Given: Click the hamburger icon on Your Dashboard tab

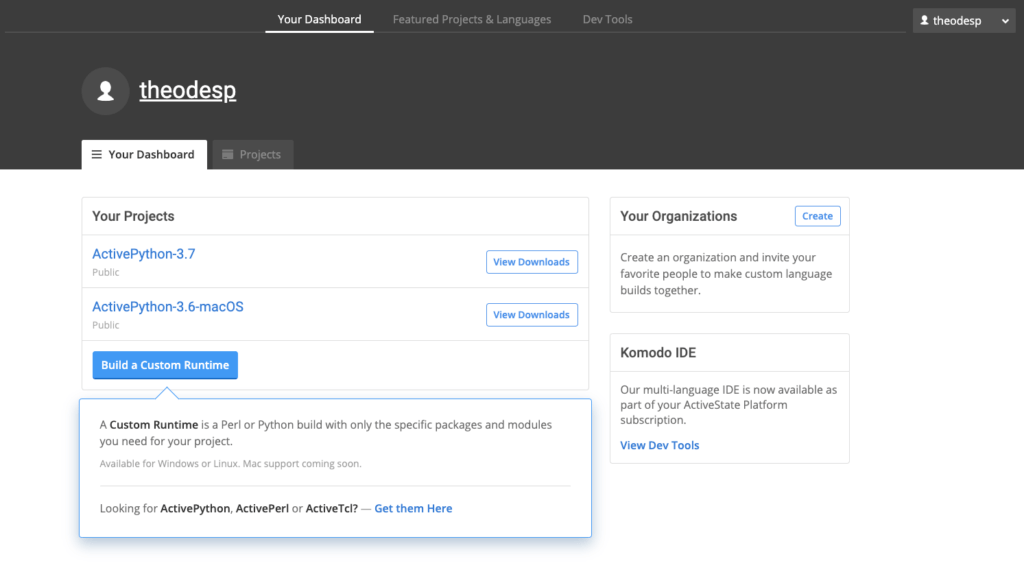Looking at the screenshot, I should [x=96, y=155].
